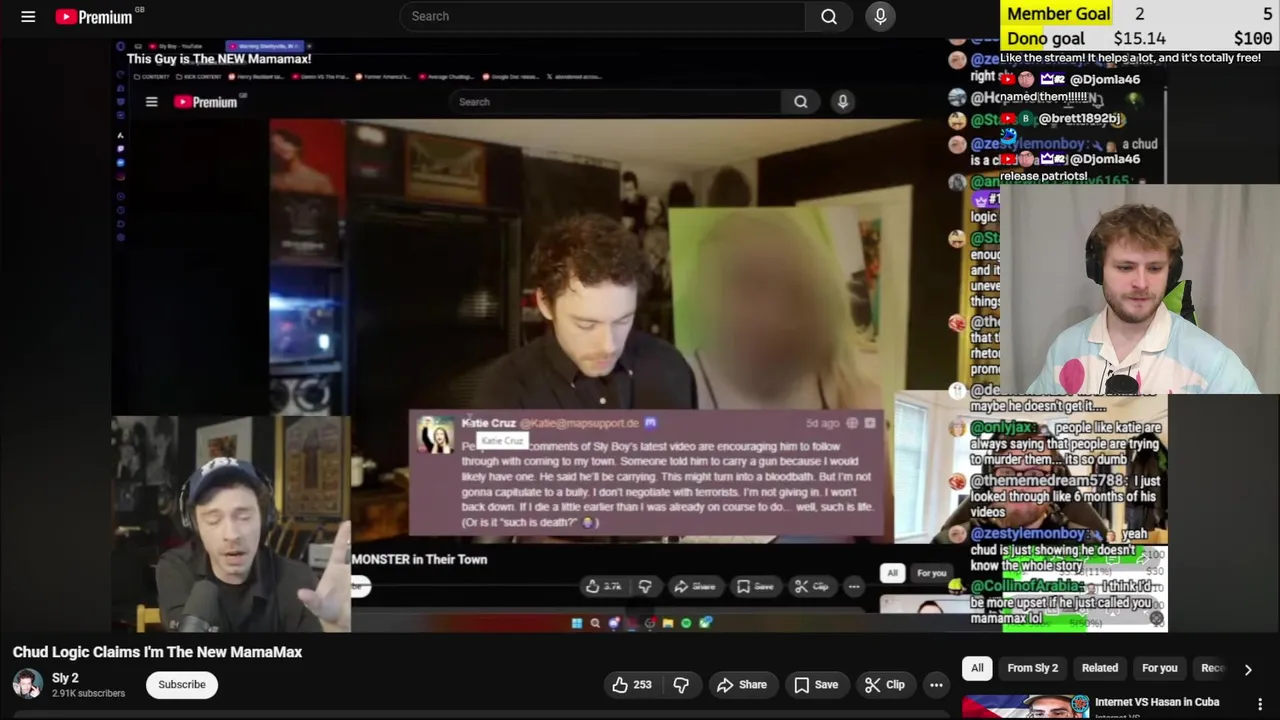The image size is (1280, 720).
Task: Open the Sly 2 channel name link
Action: [65, 678]
